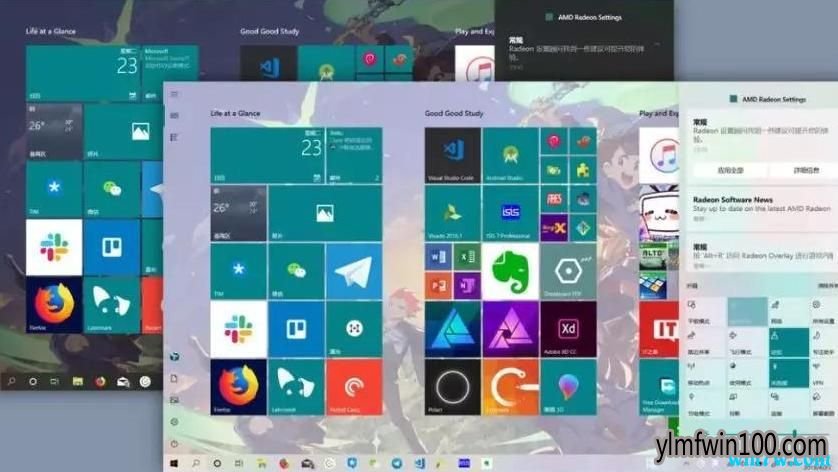The image size is (838, 472).
Task: Open WeChat tile in front Start menu
Action: point(296,272)
